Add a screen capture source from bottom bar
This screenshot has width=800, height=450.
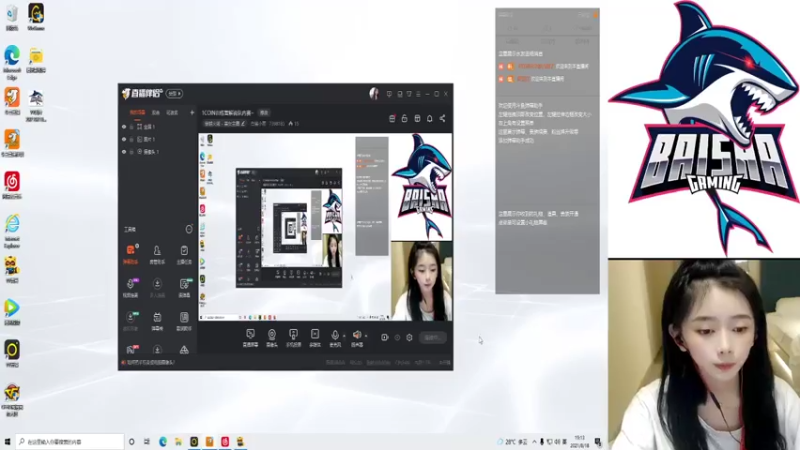coord(250,338)
